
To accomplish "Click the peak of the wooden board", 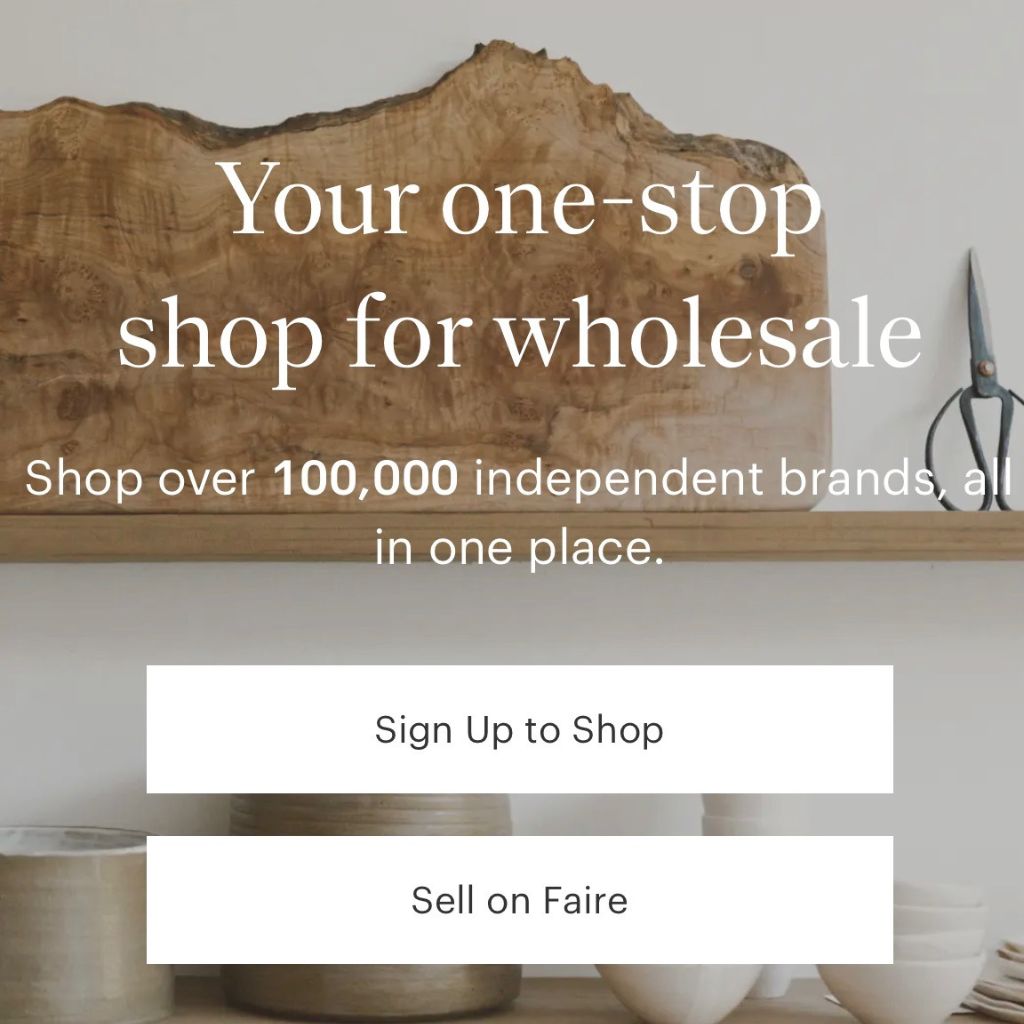I will coord(496,51).
